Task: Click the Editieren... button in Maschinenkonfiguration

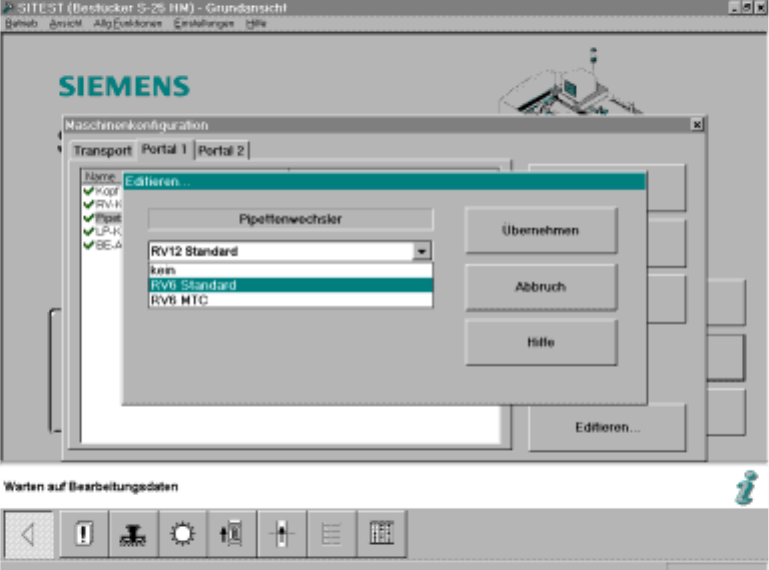Action: click(x=607, y=427)
